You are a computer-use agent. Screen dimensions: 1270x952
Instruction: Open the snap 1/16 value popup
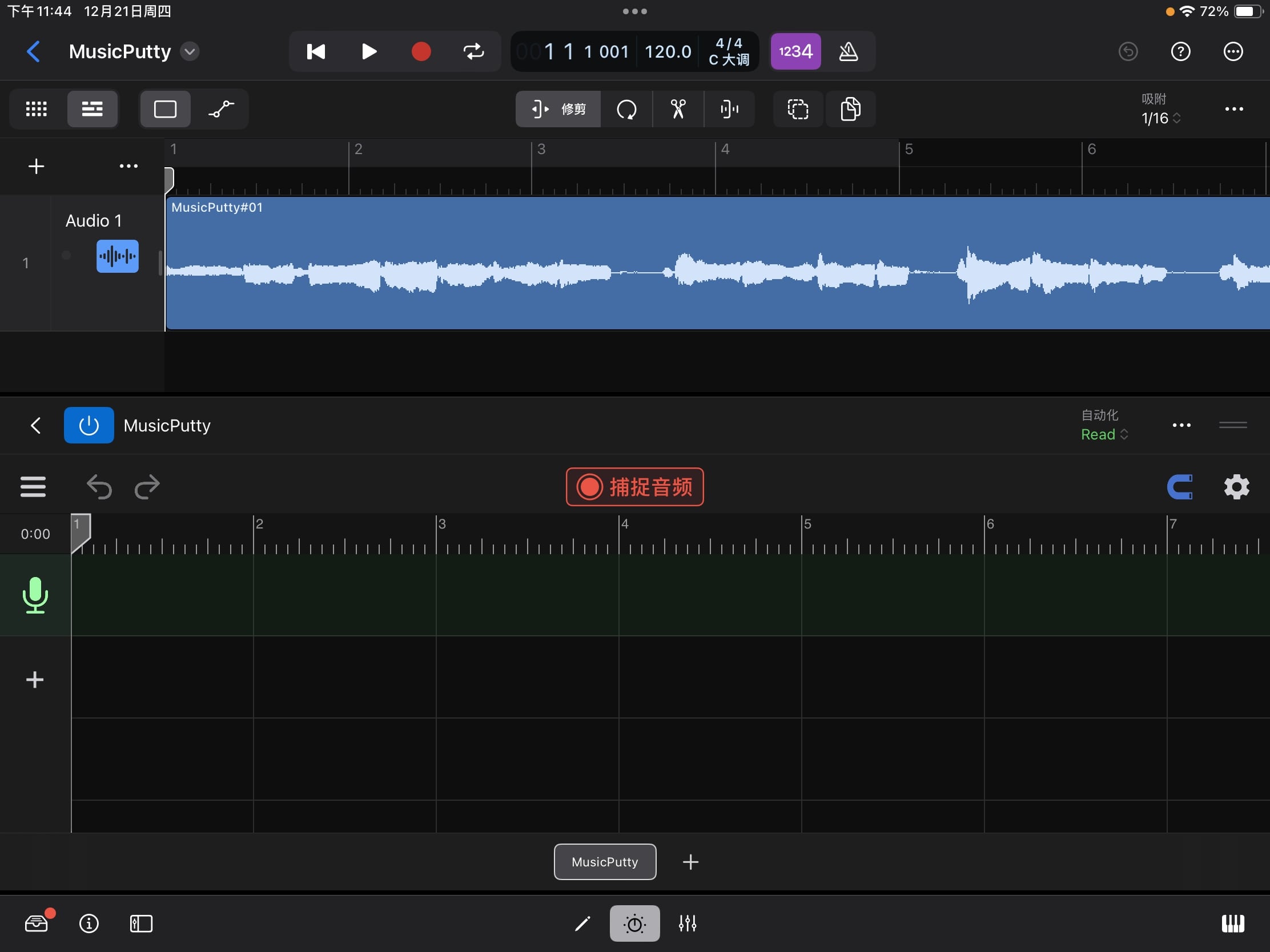click(1160, 118)
